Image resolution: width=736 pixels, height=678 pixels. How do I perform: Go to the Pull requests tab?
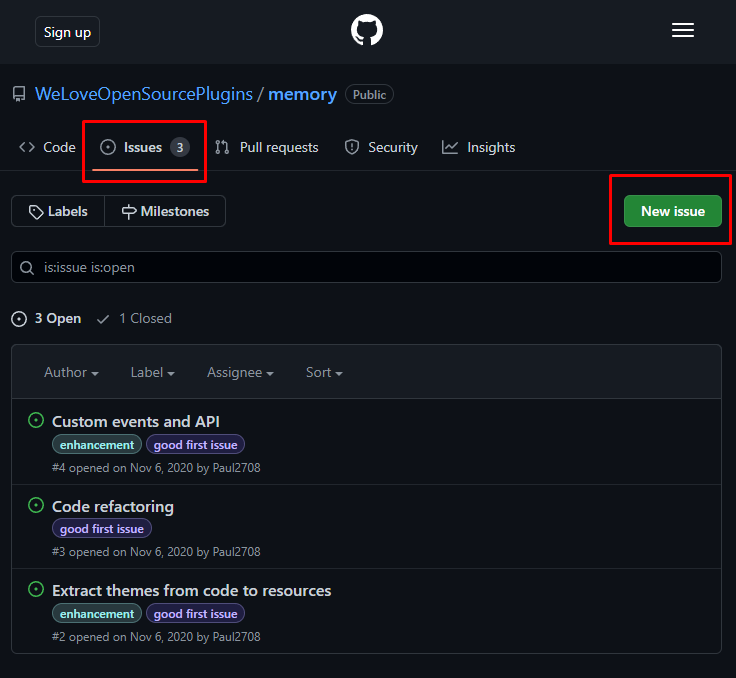coord(267,147)
